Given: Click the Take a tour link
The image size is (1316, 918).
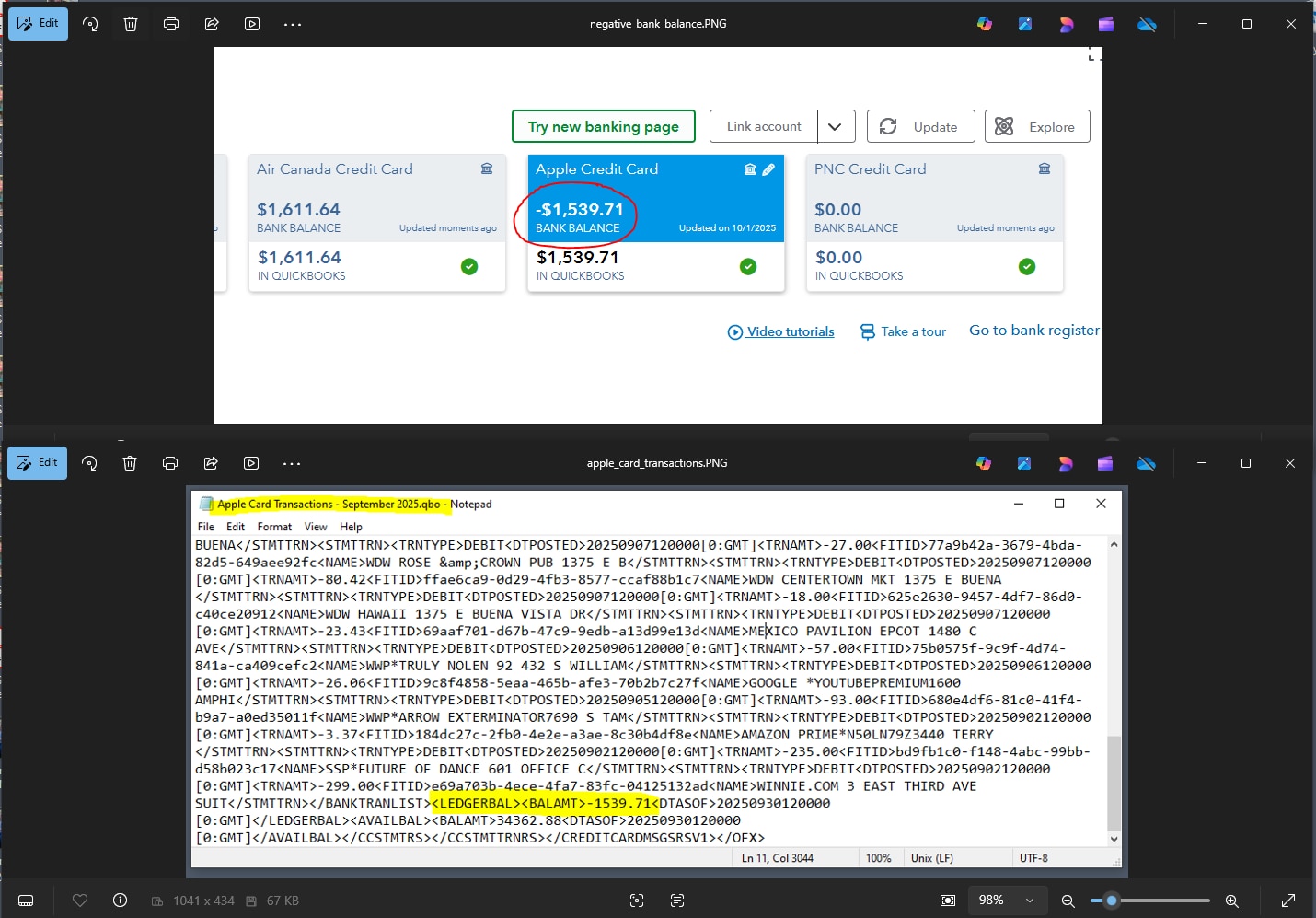Looking at the screenshot, I should tap(903, 331).
